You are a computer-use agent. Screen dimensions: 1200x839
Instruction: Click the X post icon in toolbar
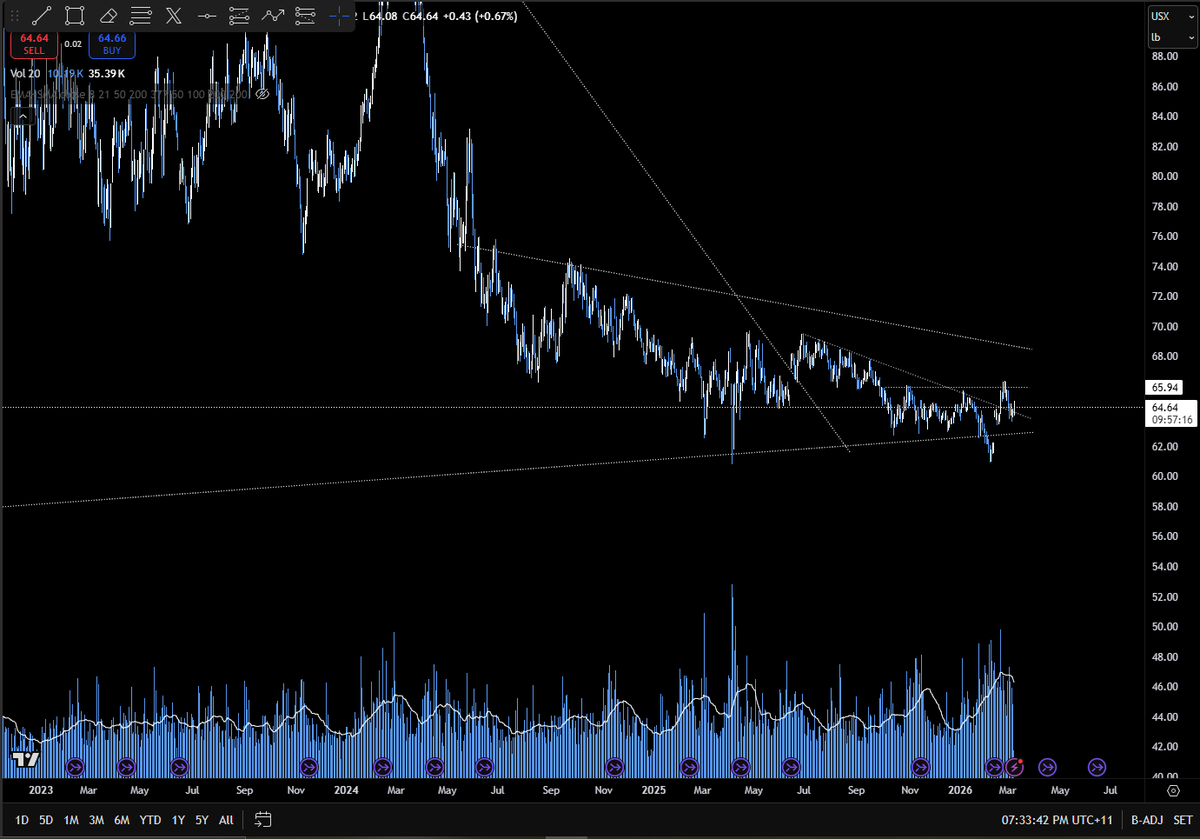pyautogui.click(x=174, y=15)
